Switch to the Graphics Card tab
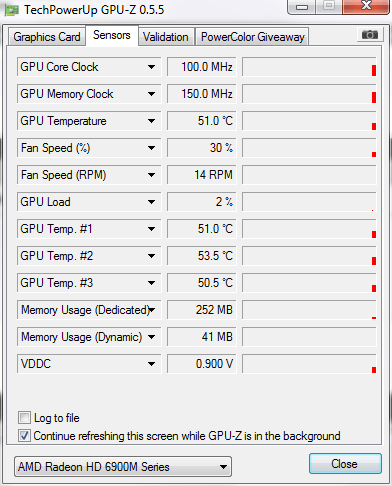Viewport: 392px width, 486px height. [x=47, y=37]
